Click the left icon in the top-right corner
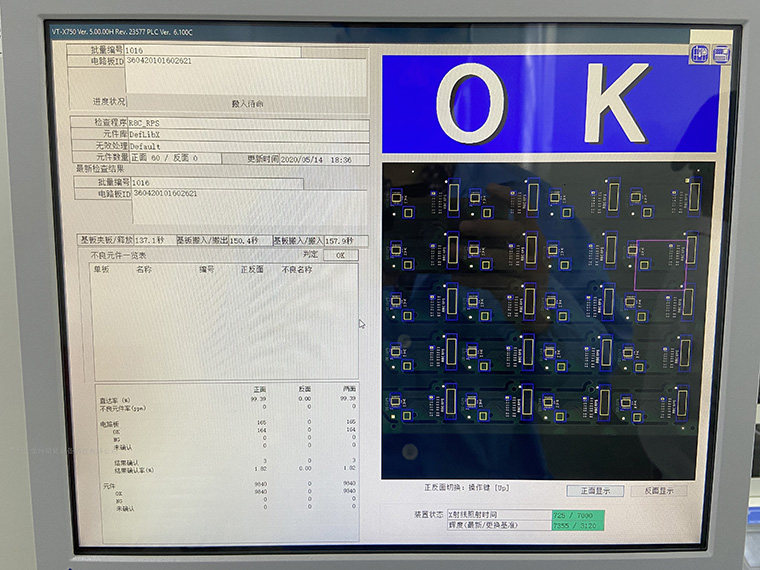Image resolution: width=760 pixels, height=570 pixels. pos(698,55)
